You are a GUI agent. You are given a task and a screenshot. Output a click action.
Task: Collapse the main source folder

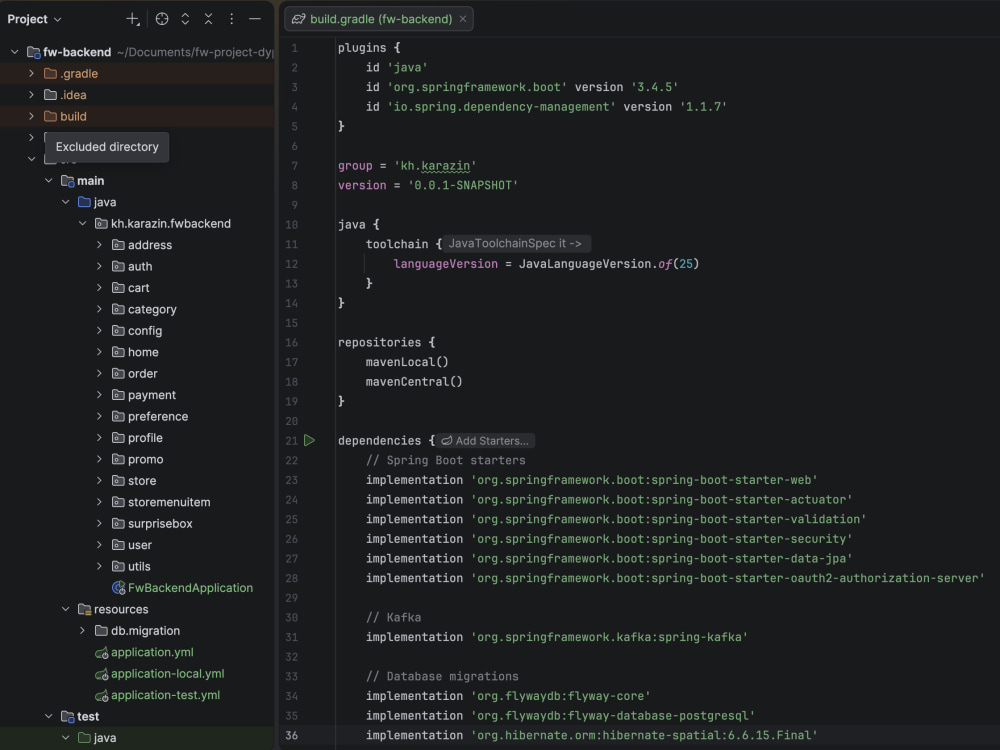tap(48, 180)
